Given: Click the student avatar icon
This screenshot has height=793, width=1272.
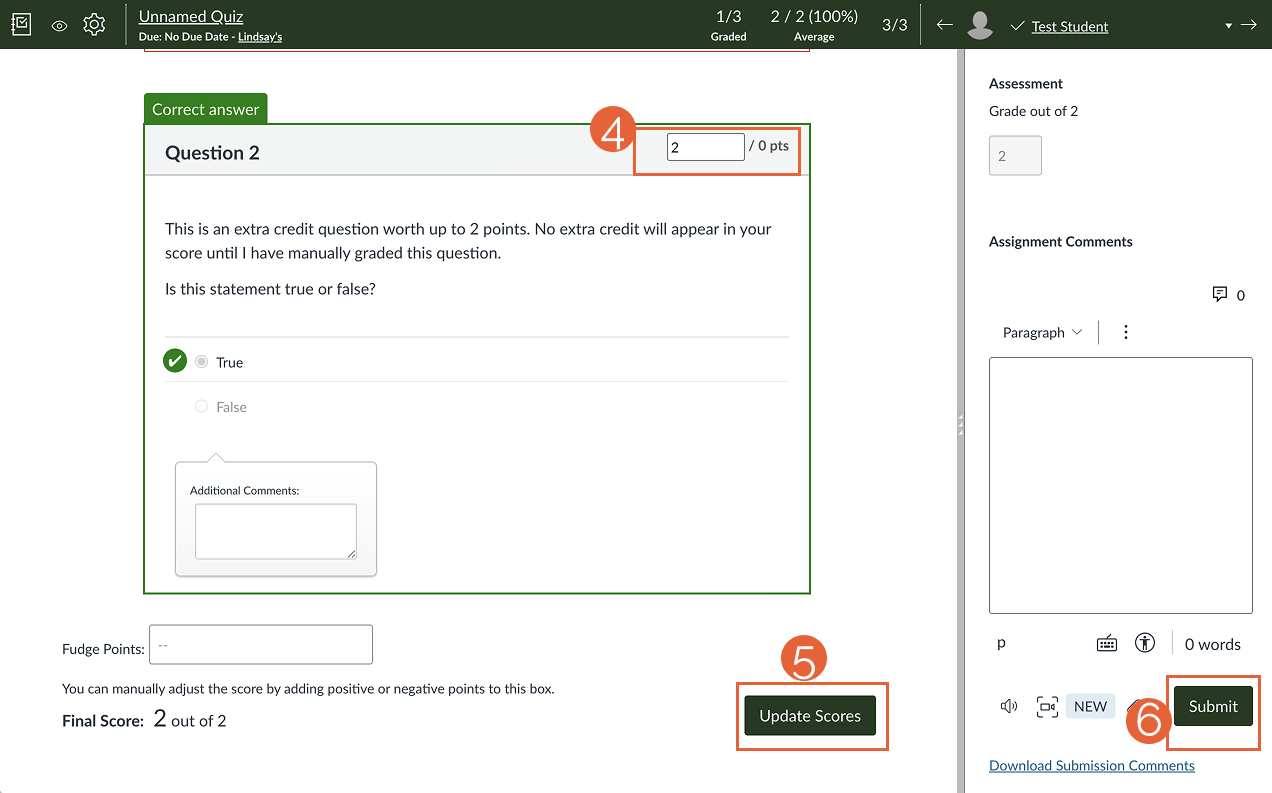Looking at the screenshot, I should point(980,24).
